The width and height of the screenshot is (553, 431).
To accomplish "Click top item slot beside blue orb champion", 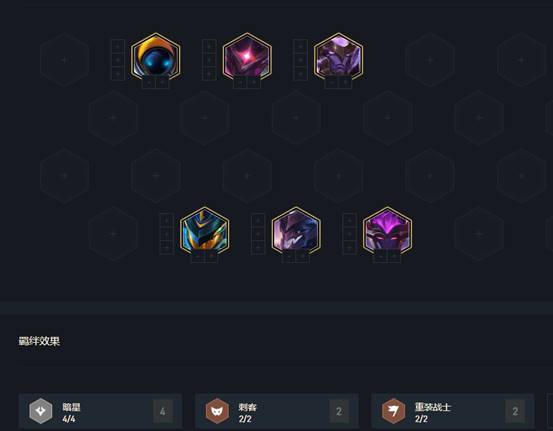I will (118, 46).
